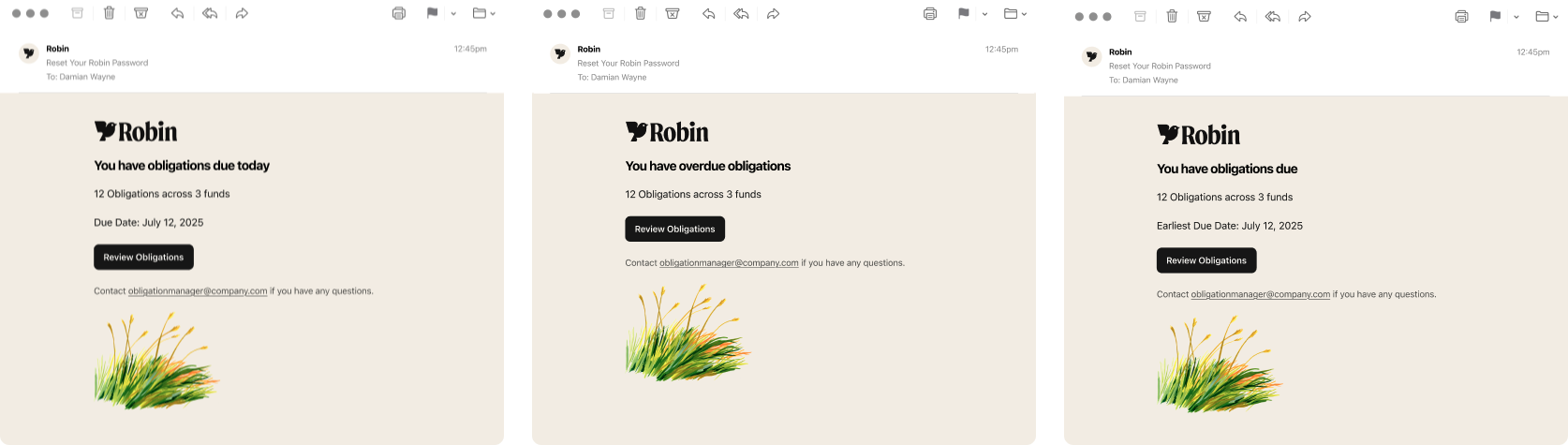The height and width of the screenshot is (445, 1568).
Task: Send 'Earliest Due Date' email to junk
Action: coord(1204,16)
